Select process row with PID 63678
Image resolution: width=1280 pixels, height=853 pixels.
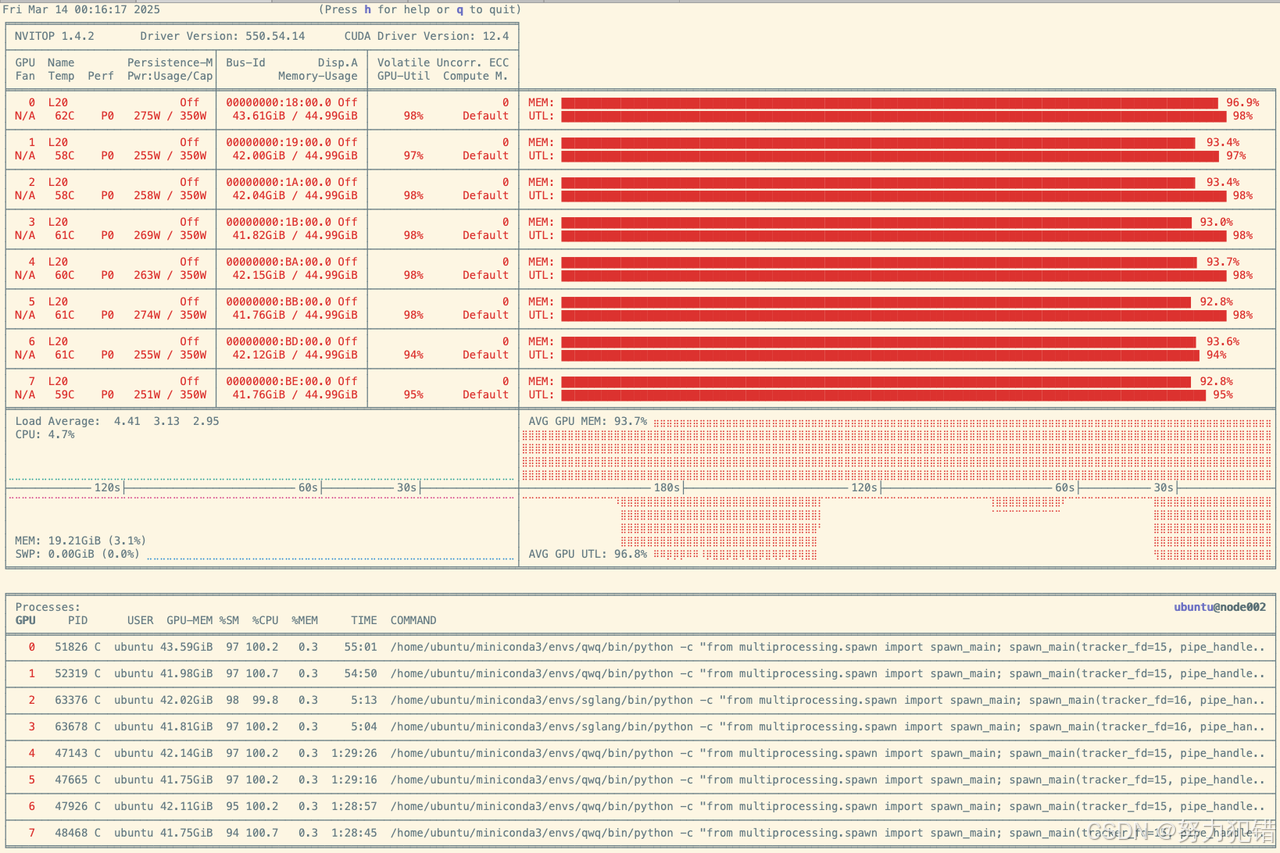click(x=640, y=727)
